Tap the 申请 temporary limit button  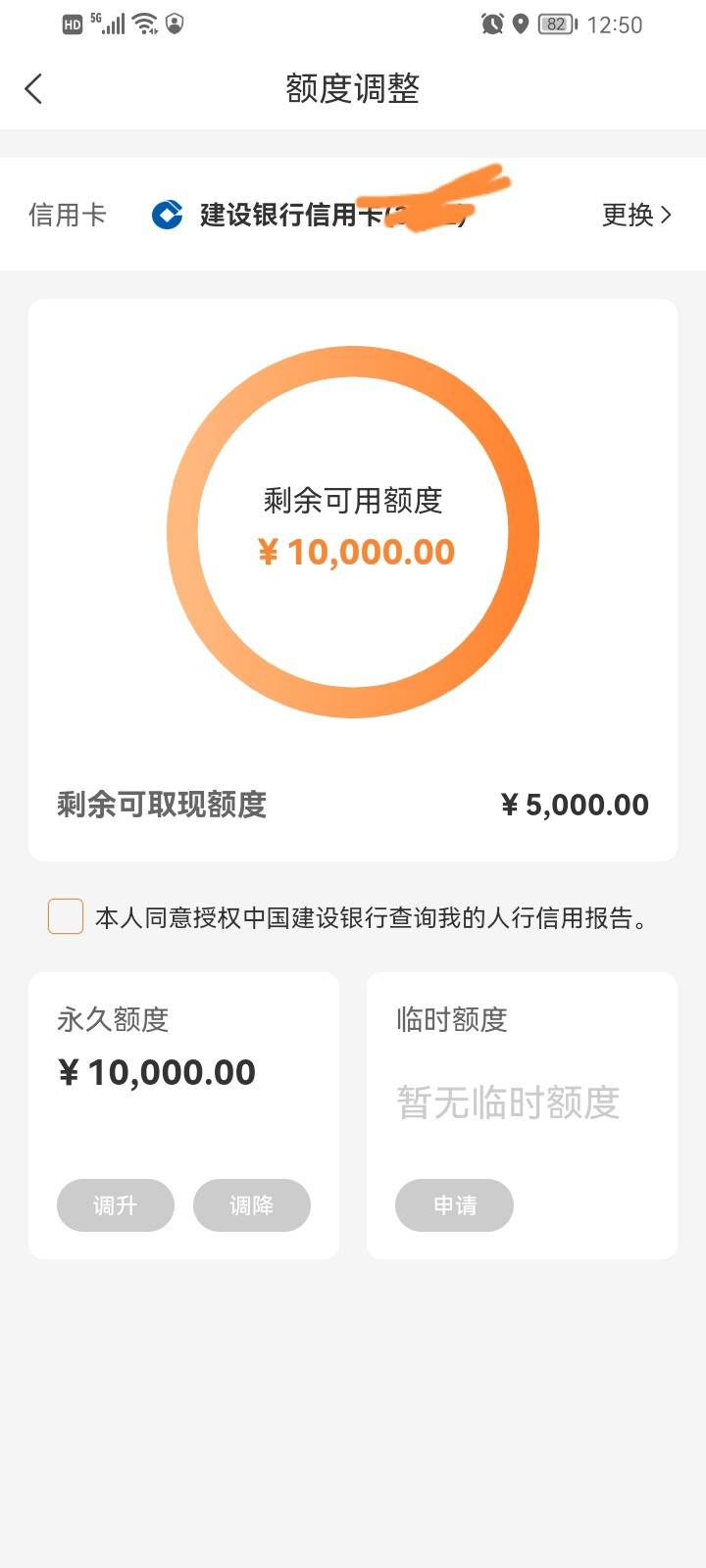coord(454,1205)
